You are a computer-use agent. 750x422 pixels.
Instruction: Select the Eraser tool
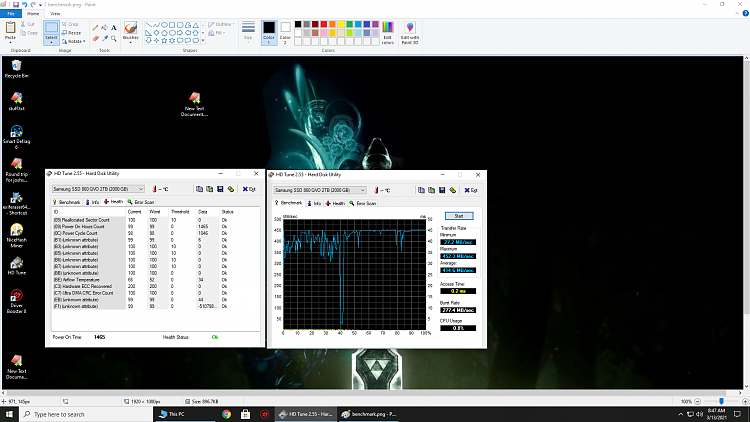pos(95,38)
